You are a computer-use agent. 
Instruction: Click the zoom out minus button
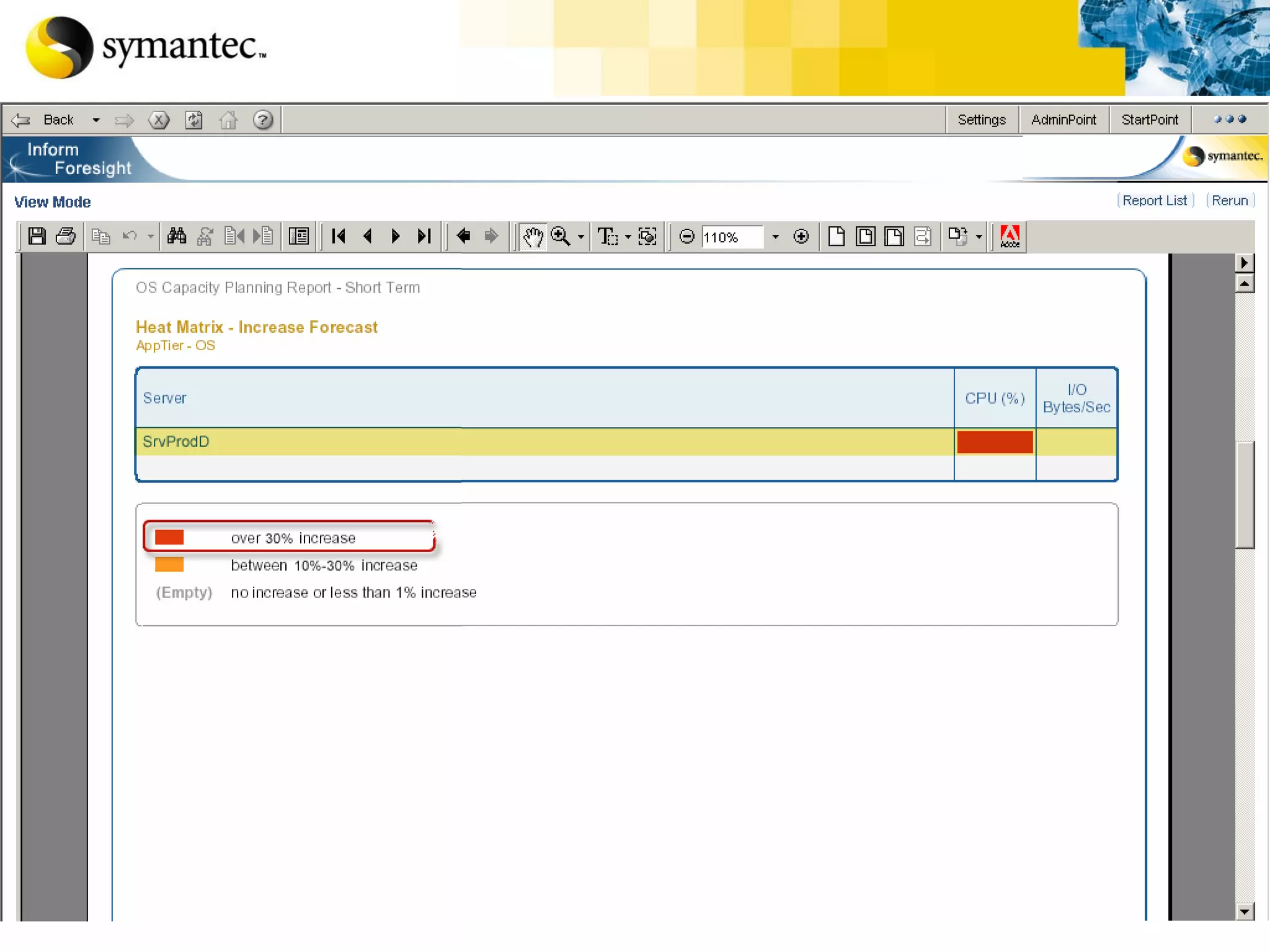(686, 236)
